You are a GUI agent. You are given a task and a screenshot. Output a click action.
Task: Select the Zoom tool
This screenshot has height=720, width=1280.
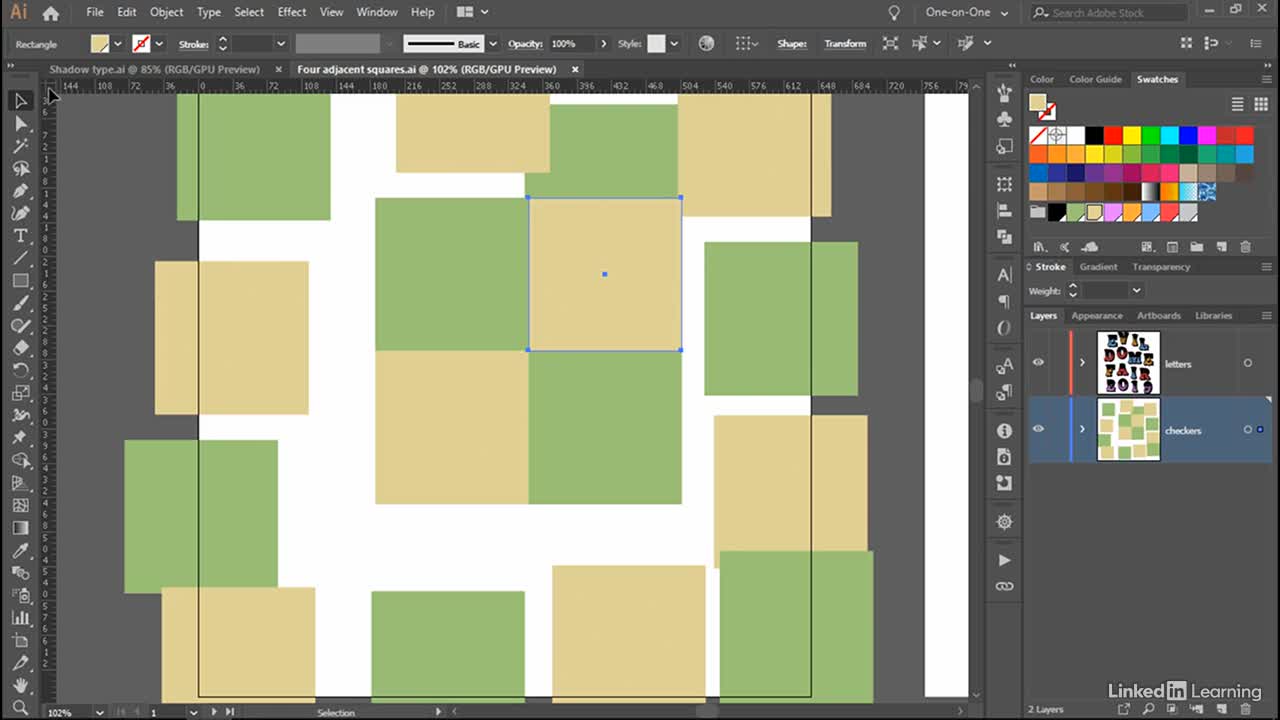(x=20, y=708)
